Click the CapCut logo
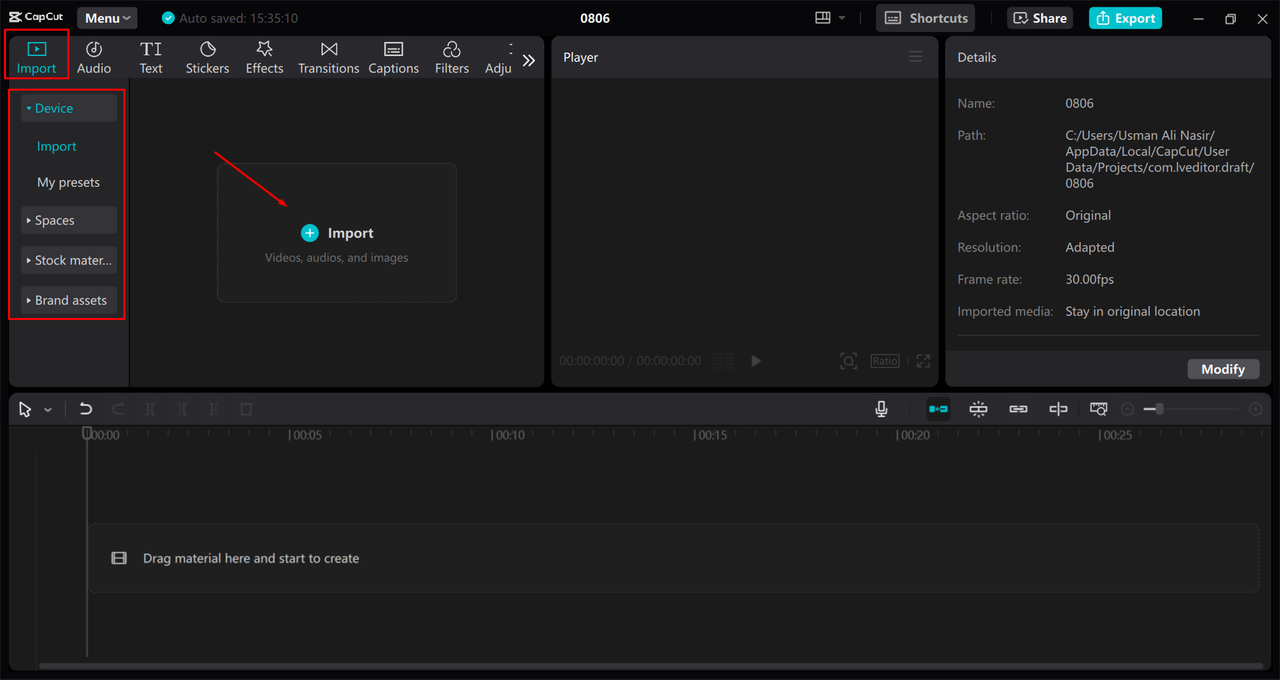The width and height of the screenshot is (1280, 680). pos(36,17)
